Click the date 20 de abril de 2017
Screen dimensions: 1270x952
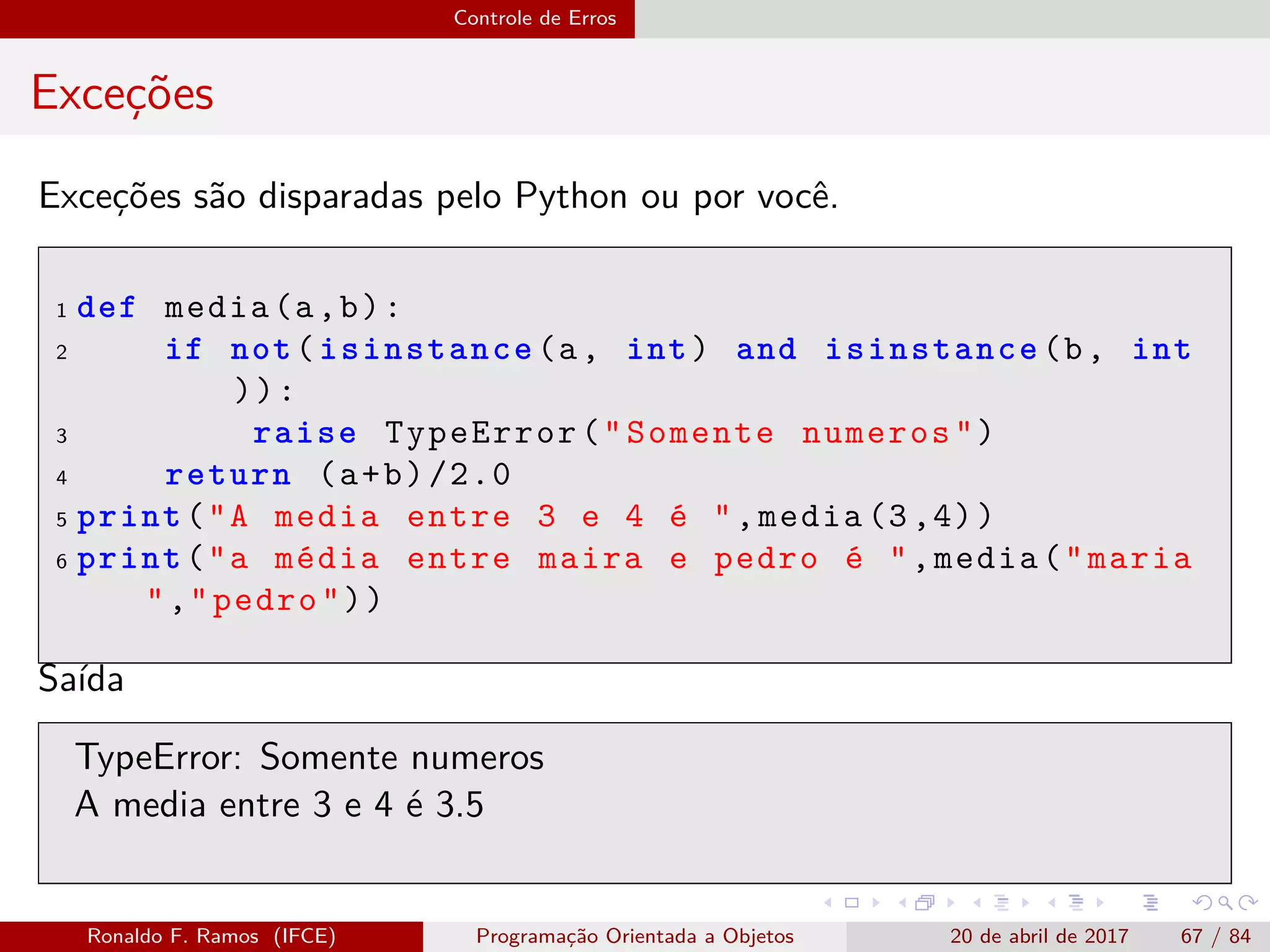(1039, 936)
